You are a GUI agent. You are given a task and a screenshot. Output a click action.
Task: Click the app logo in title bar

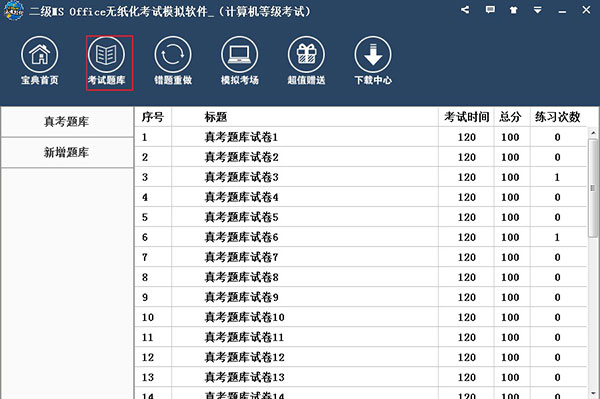pyautogui.click(x=14, y=10)
